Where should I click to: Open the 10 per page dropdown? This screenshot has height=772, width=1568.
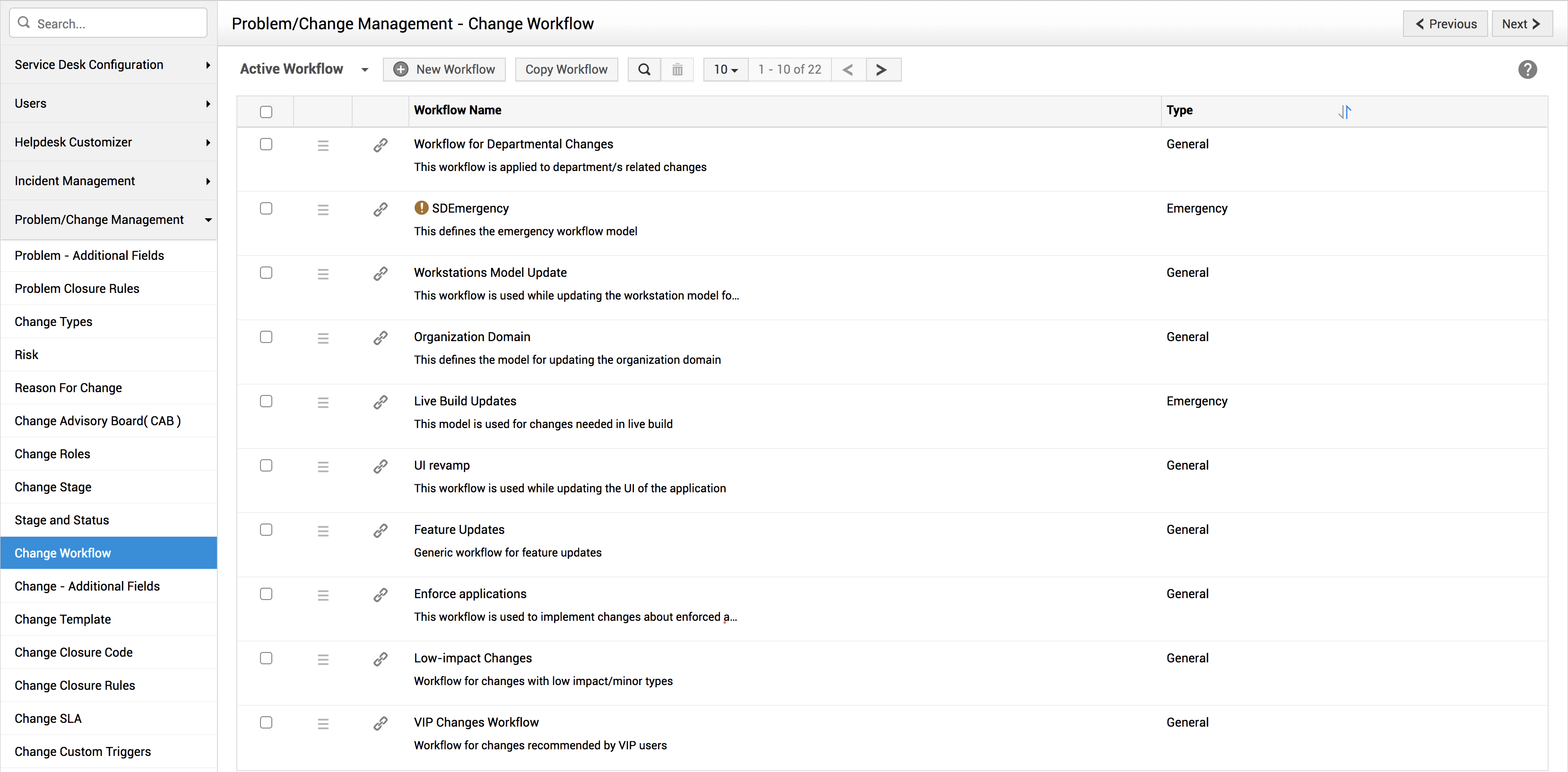[725, 69]
